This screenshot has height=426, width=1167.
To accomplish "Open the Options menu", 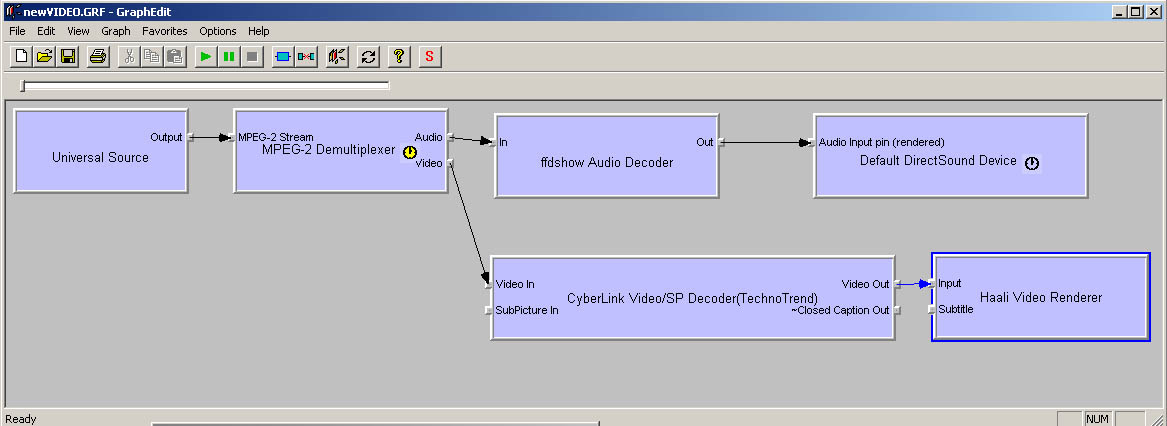I will pyautogui.click(x=218, y=31).
